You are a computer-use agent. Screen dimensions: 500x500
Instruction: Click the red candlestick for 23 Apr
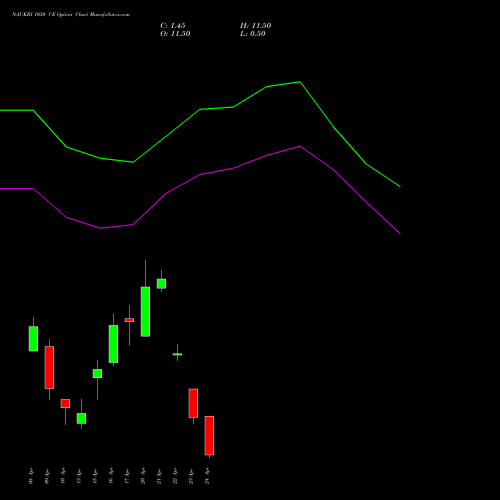click(193, 403)
